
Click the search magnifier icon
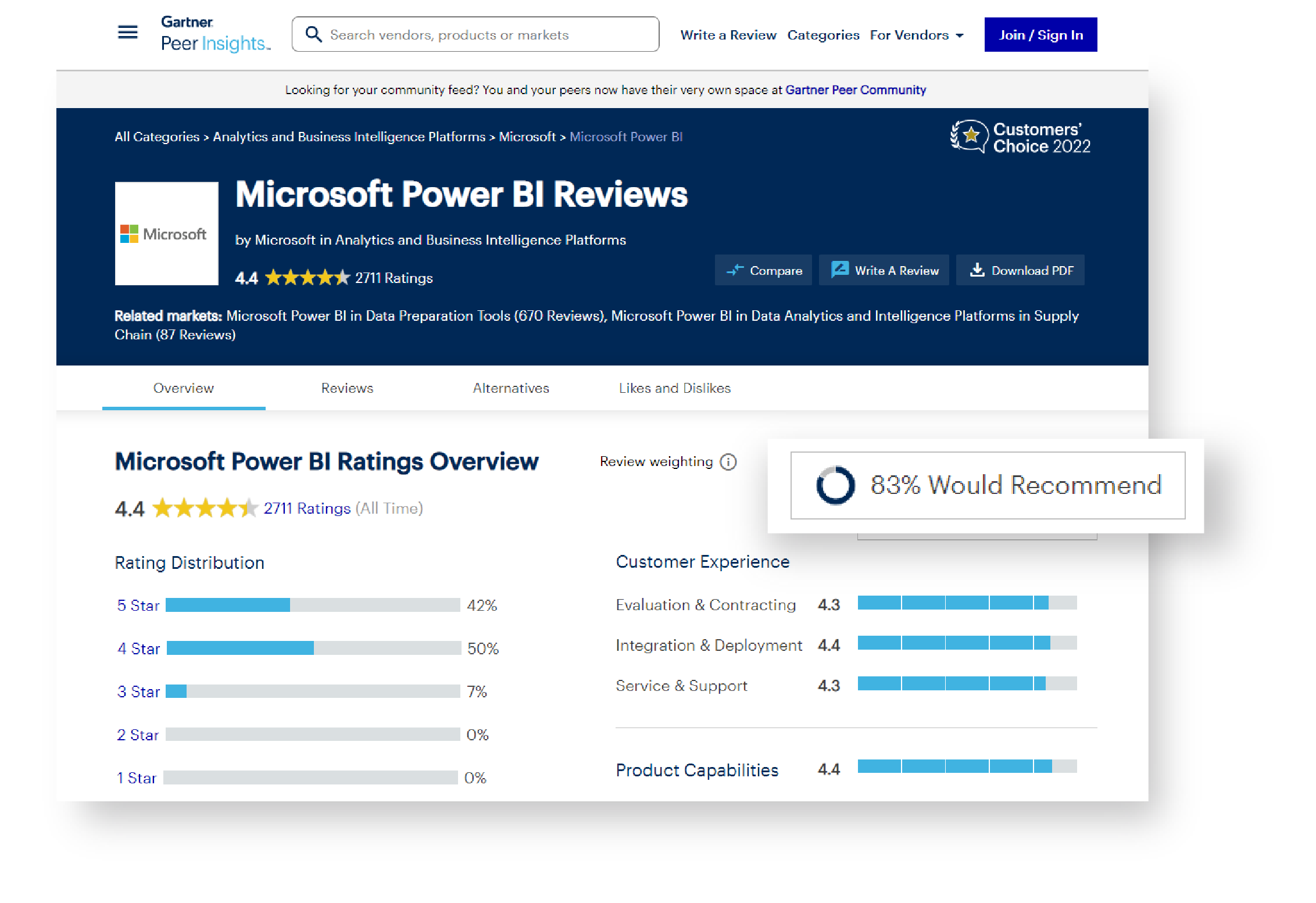tap(314, 34)
